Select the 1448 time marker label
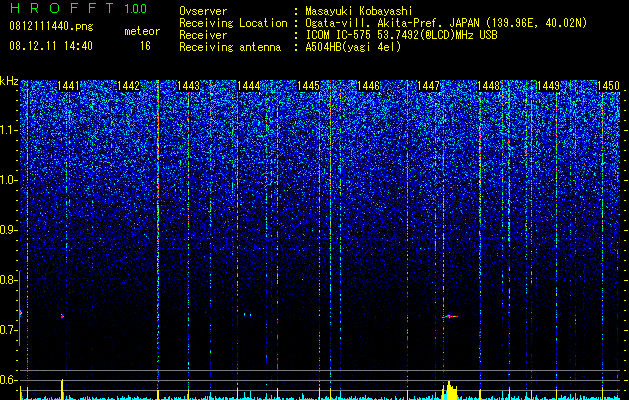Viewport: 629px width, 400px height. coord(488,86)
